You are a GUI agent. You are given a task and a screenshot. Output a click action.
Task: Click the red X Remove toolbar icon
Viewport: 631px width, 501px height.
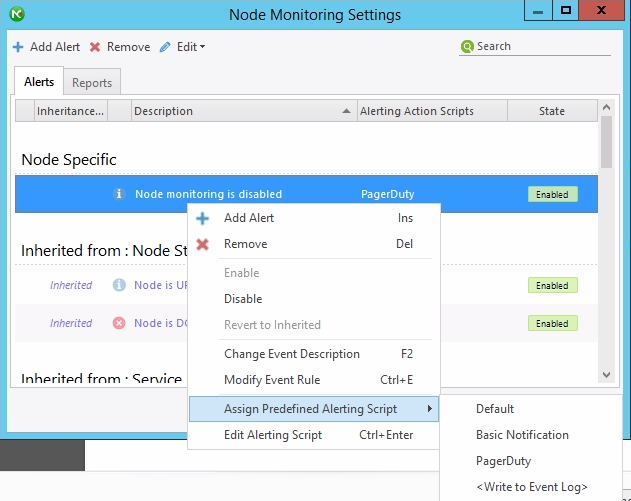(95, 47)
